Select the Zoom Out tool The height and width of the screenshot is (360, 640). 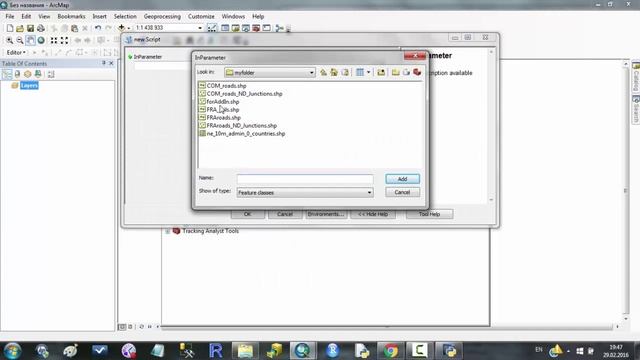(20, 40)
